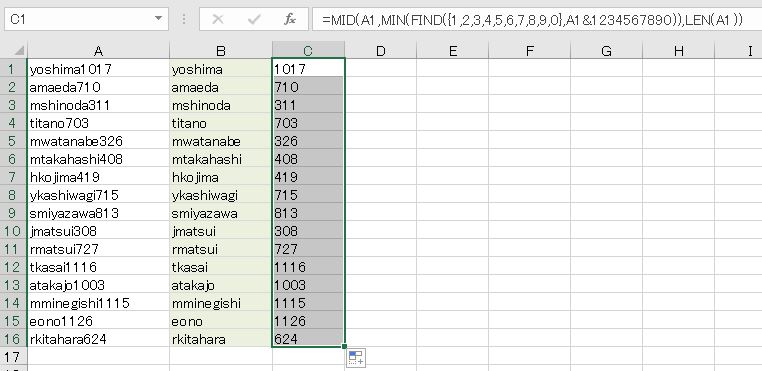The image size is (762, 371).
Task: Select row 17 header
Action: click(x=13, y=357)
